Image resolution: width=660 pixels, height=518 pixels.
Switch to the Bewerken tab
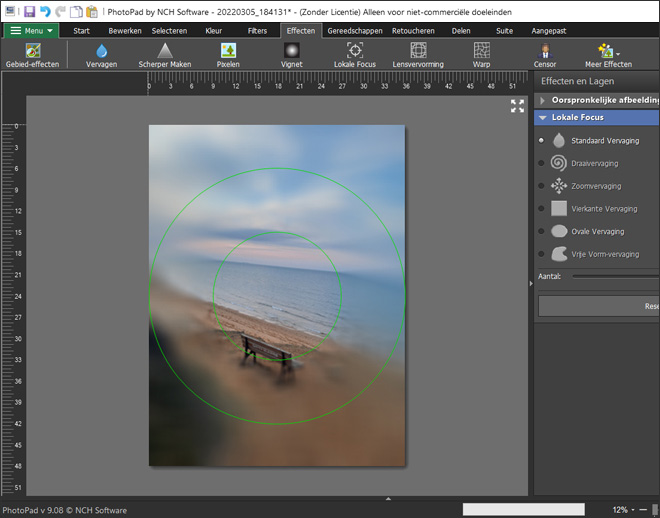[125, 31]
